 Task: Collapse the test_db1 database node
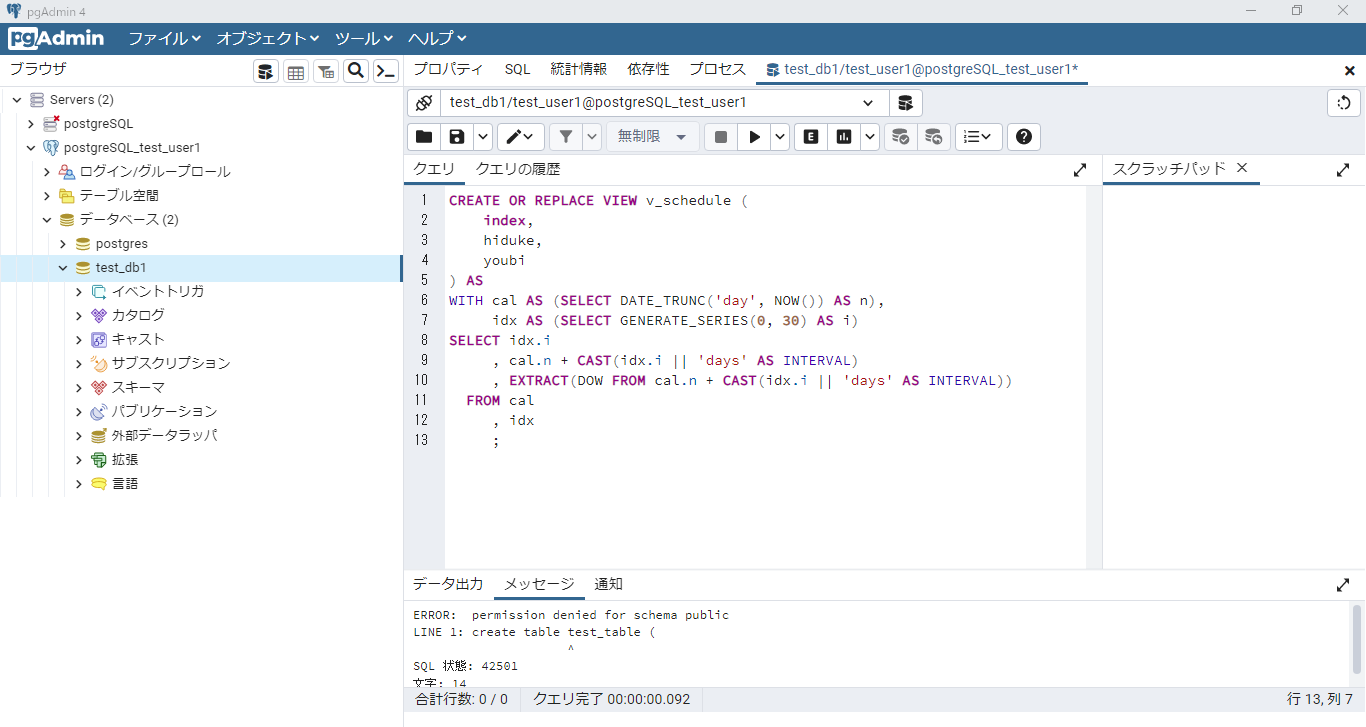click(63, 268)
